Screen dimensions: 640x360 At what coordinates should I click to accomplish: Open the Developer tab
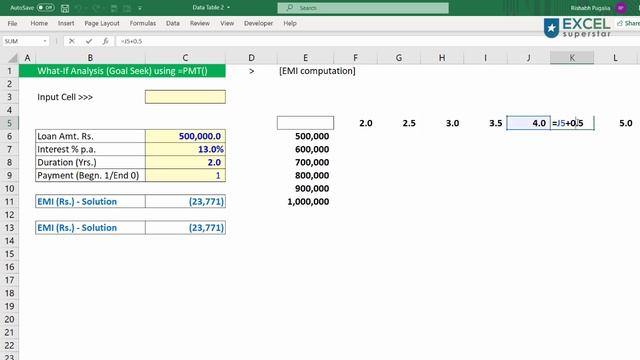pos(258,23)
